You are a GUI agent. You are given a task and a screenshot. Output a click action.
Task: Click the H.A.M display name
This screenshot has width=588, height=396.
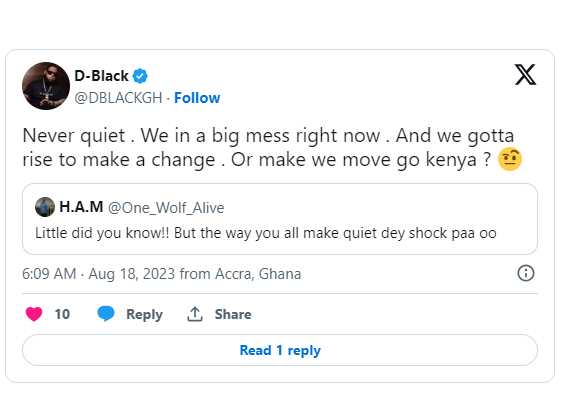[x=81, y=207]
